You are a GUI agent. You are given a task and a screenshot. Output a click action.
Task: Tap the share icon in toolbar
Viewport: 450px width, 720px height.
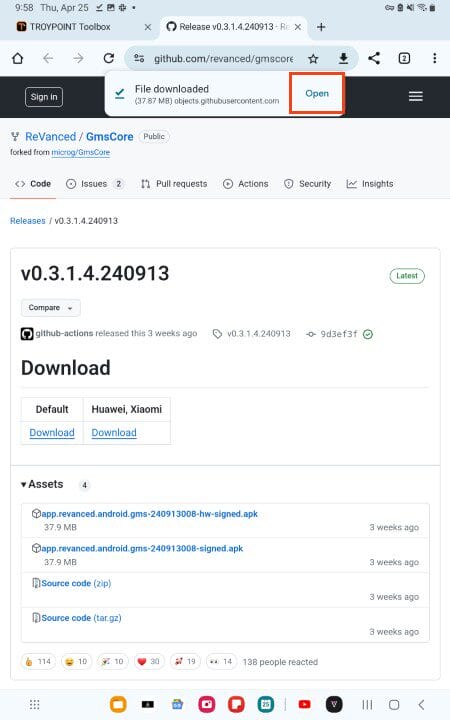coord(374,58)
